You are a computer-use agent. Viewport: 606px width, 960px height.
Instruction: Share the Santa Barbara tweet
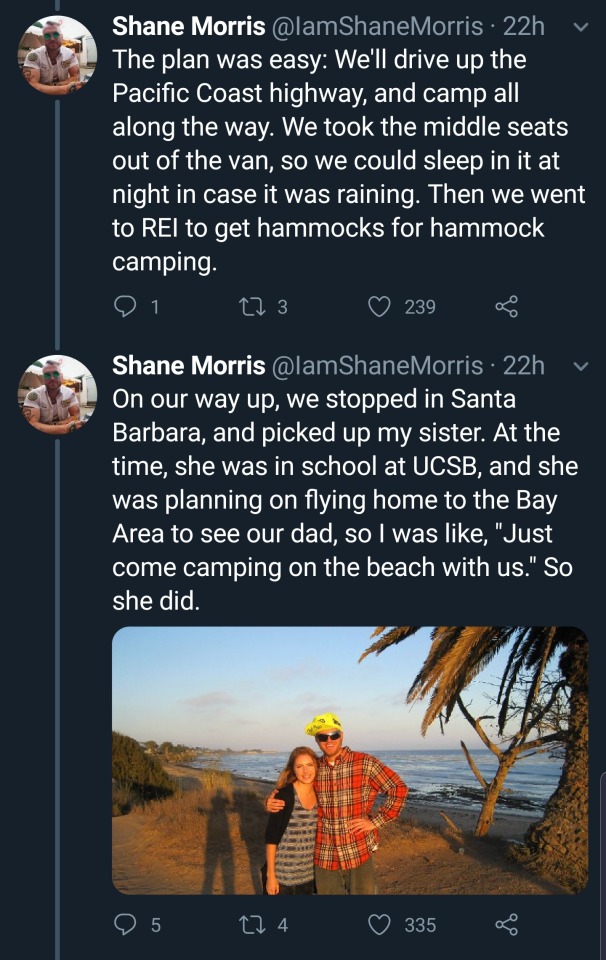(507, 925)
